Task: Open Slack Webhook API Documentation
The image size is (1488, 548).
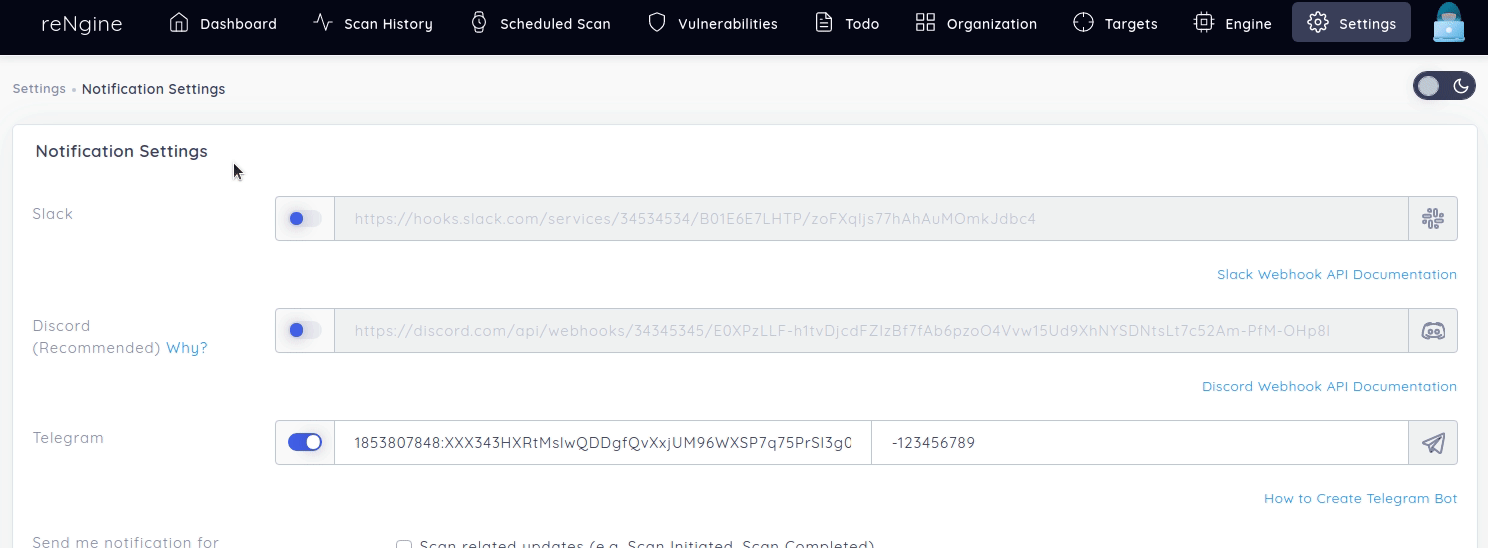Action: pyautogui.click(x=1337, y=274)
